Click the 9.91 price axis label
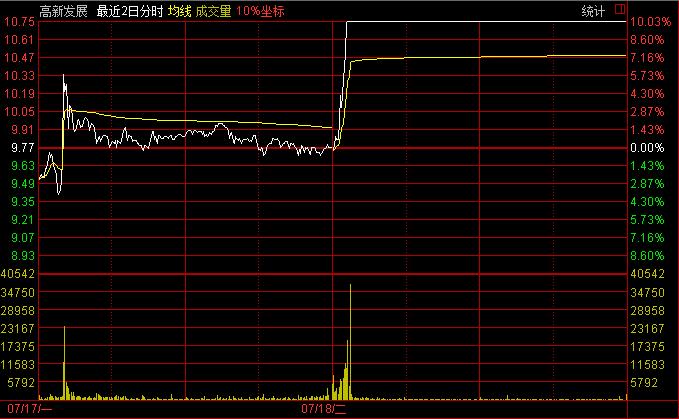 pos(23,129)
